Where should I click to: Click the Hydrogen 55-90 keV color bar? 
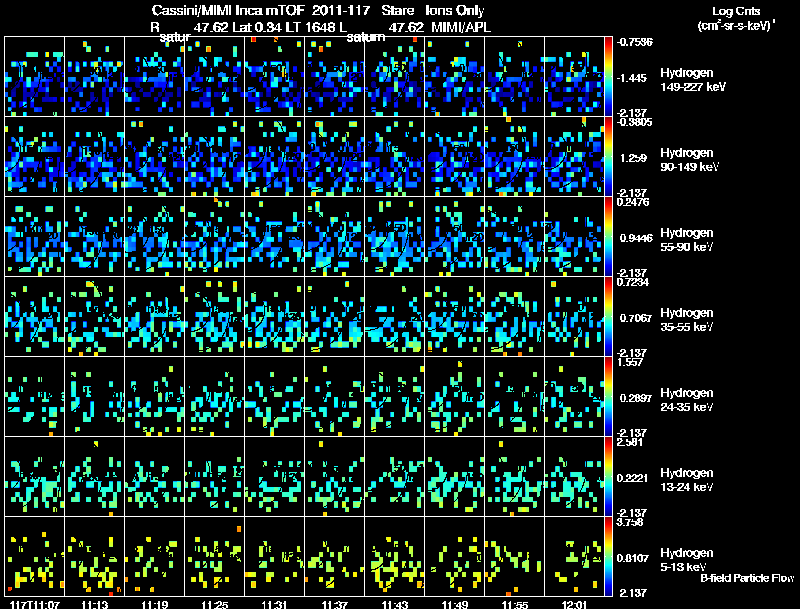[x=608, y=237]
